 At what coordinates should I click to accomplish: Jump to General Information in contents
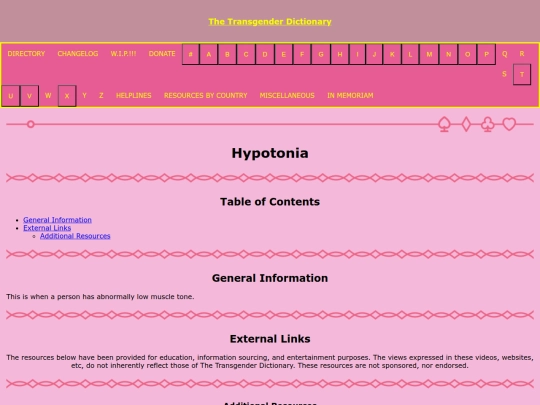(x=58, y=220)
